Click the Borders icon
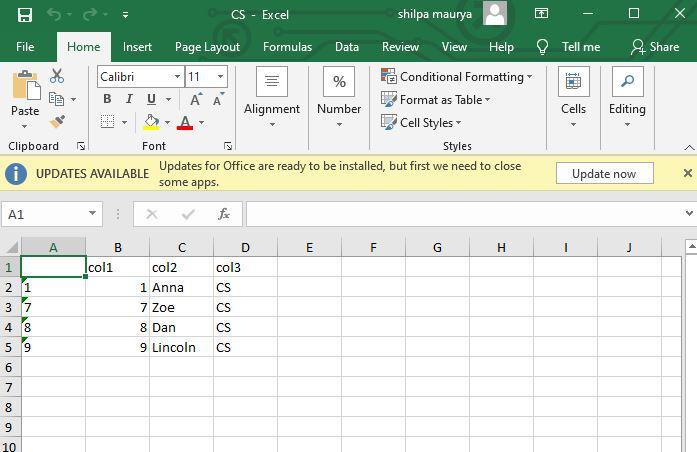This screenshot has height=452, width=697. coord(108,121)
